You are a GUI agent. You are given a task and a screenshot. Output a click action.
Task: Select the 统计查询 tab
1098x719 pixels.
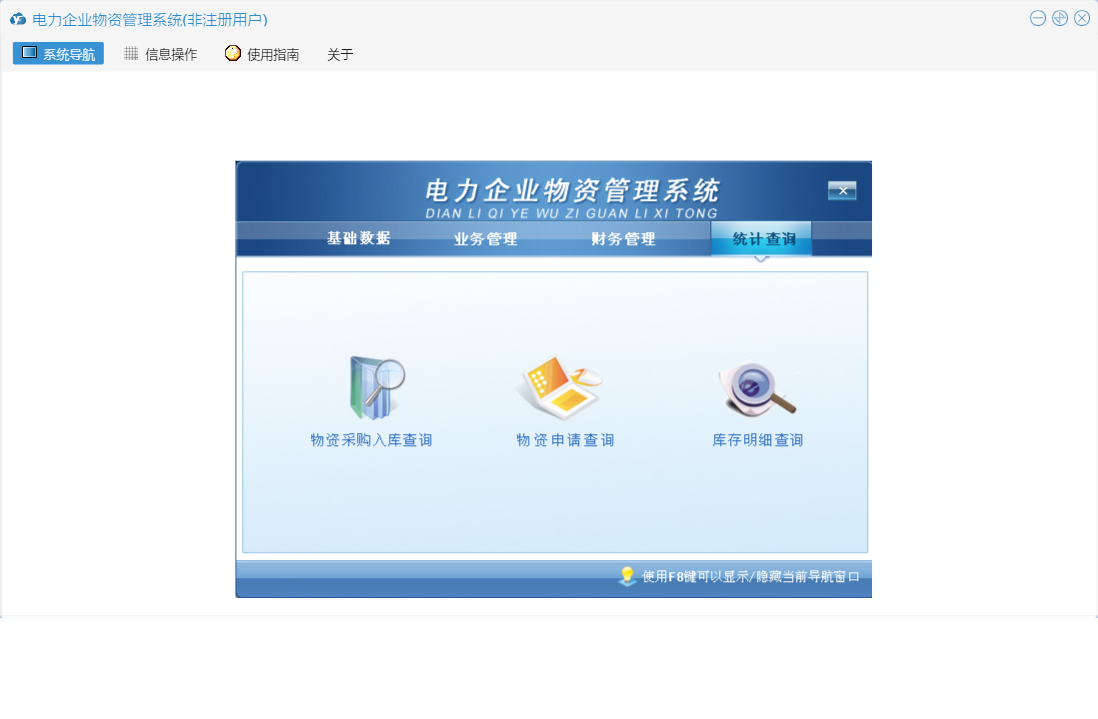[x=761, y=239]
